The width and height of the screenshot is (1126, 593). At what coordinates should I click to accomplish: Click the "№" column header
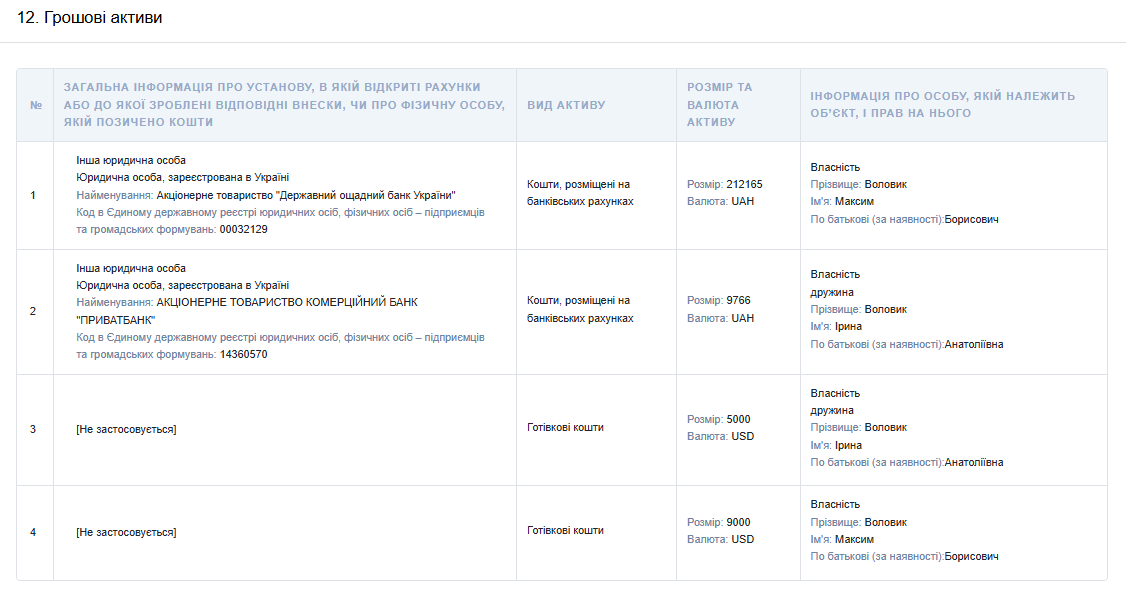35,105
